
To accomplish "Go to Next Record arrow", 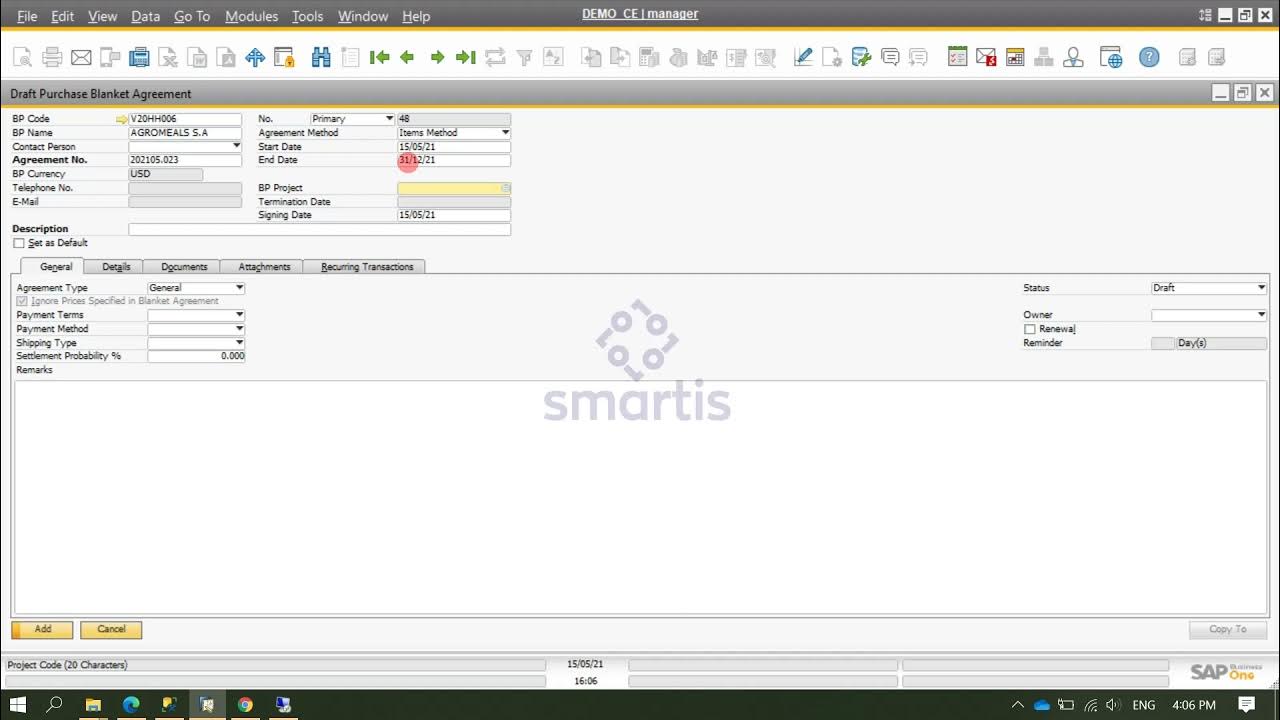I will [437, 58].
